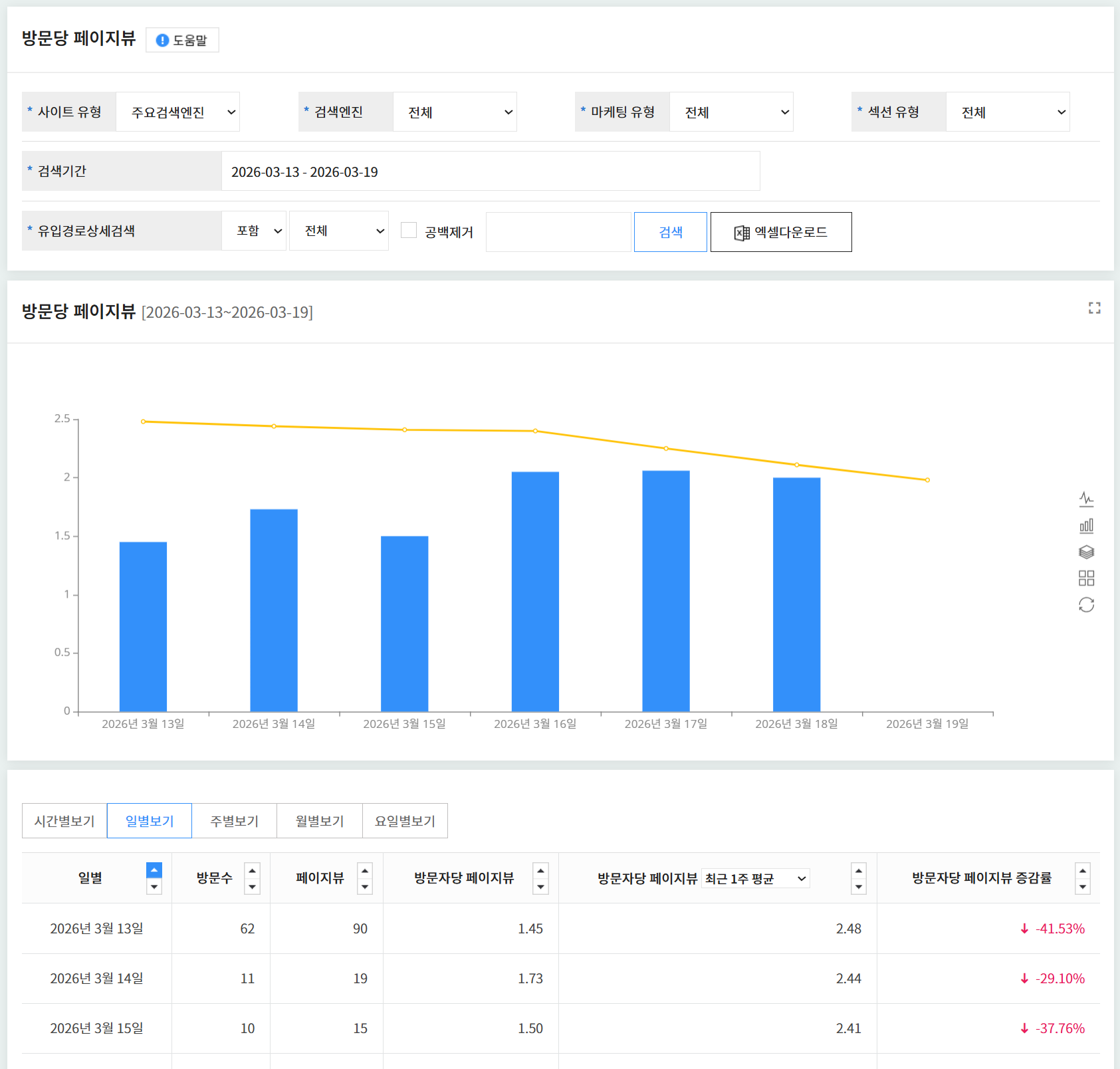Screen dimensions: 1120x1069
Task: Open the 마케팅 유형 dropdown
Action: point(730,112)
